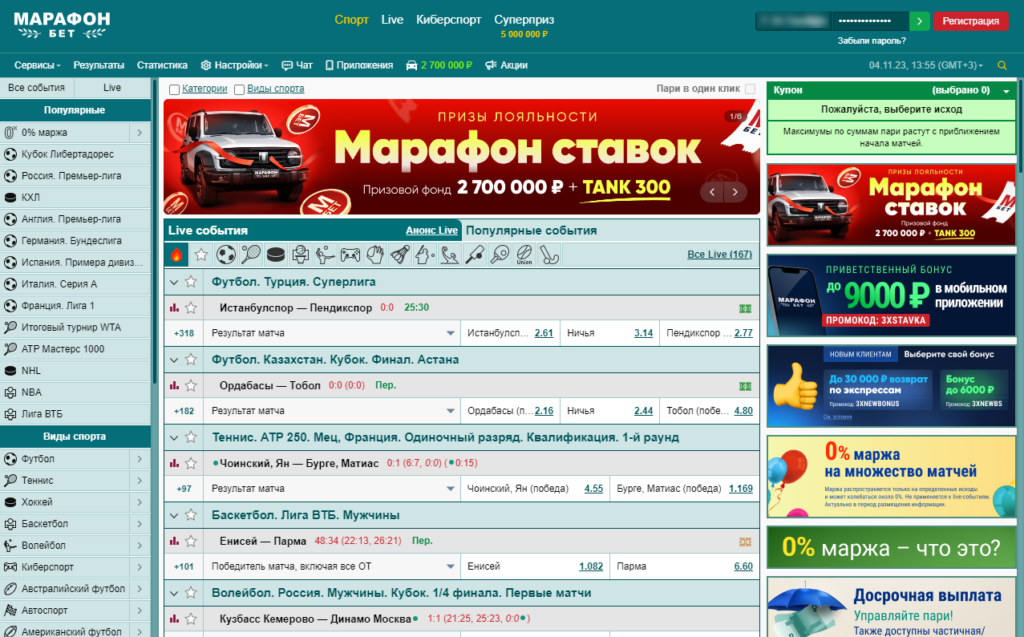Show next banner slide arrow

pyautogui.click(x=735, y=192)
